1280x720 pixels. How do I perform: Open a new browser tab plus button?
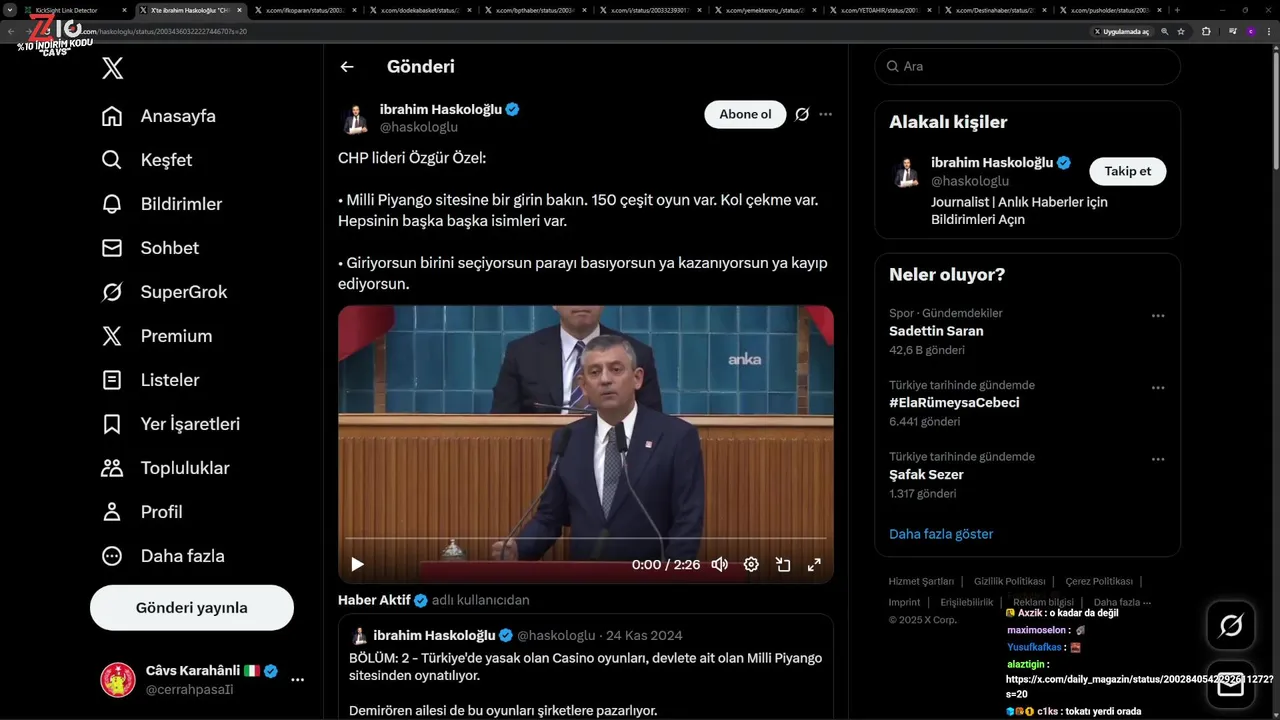pyautogui.click(x=1177, y=10)
